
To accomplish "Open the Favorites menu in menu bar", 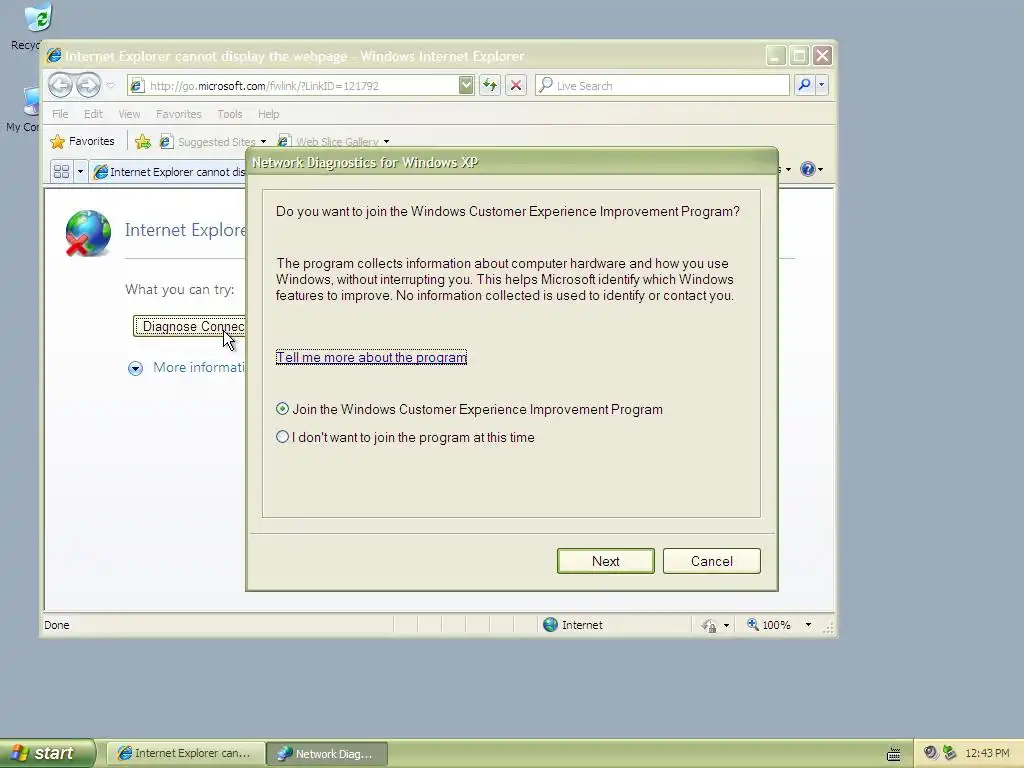I will pos(178,114).
